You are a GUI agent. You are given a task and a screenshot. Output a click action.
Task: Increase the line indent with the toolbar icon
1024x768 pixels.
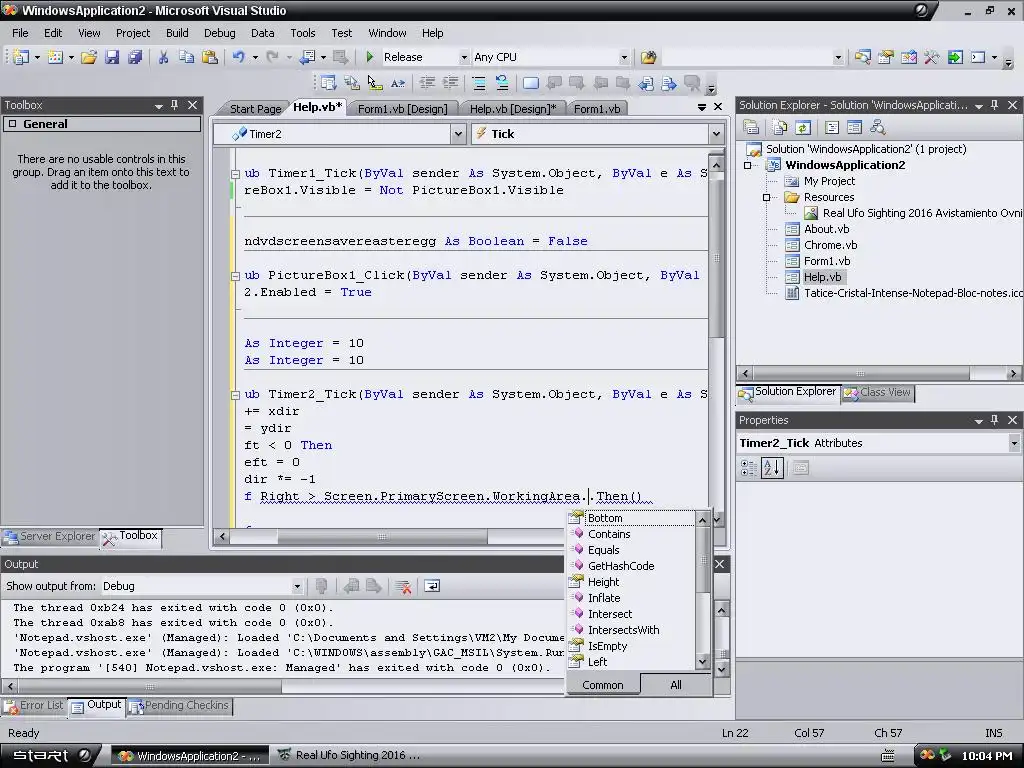450,83
